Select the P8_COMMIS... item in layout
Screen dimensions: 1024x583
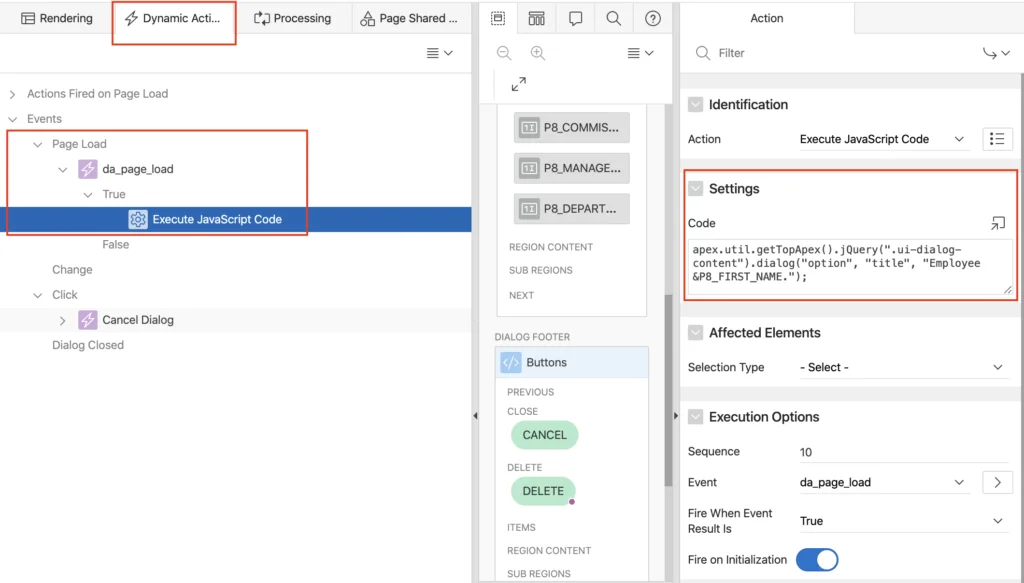571,127
